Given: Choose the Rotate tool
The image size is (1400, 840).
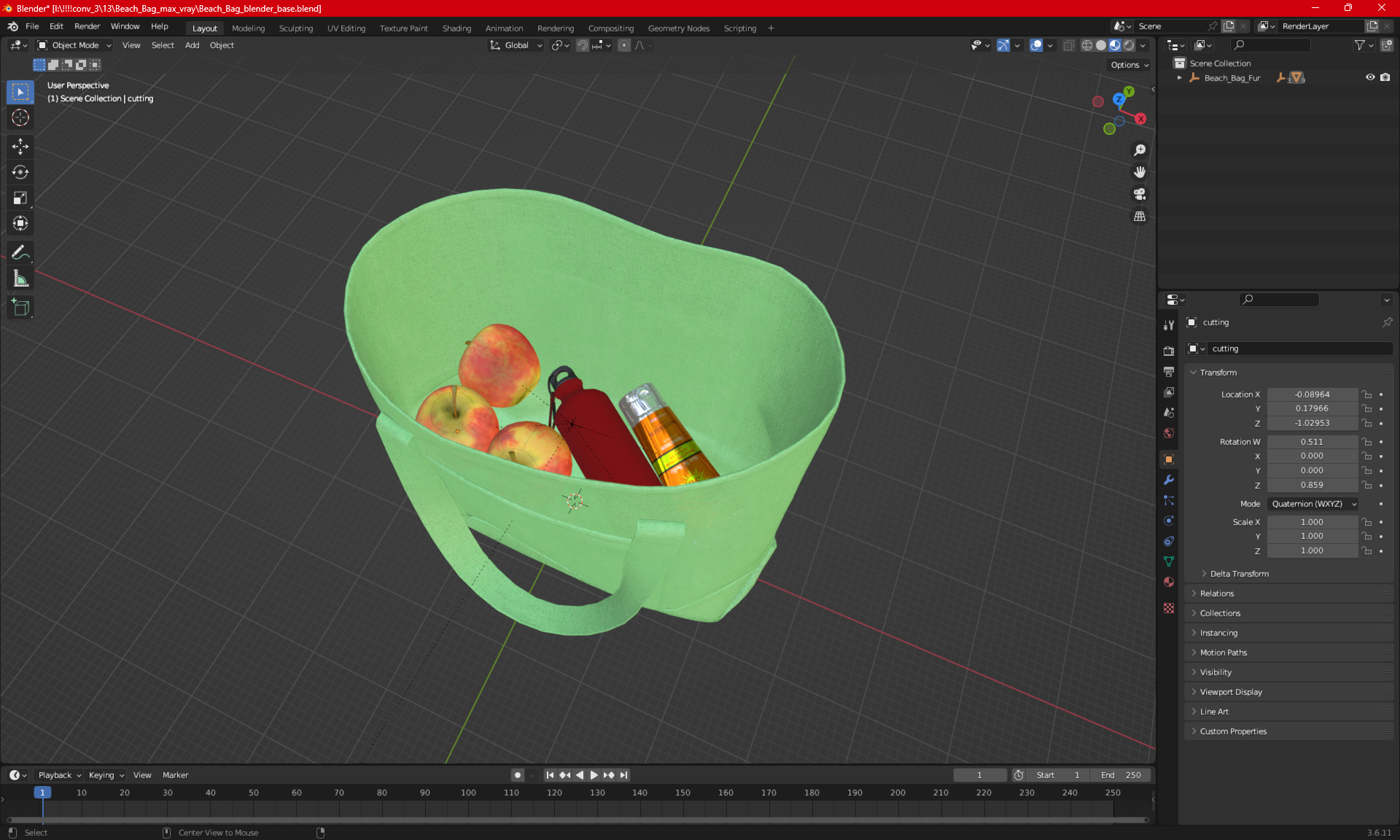Looking at the screenshot, I should pos(20,172).
